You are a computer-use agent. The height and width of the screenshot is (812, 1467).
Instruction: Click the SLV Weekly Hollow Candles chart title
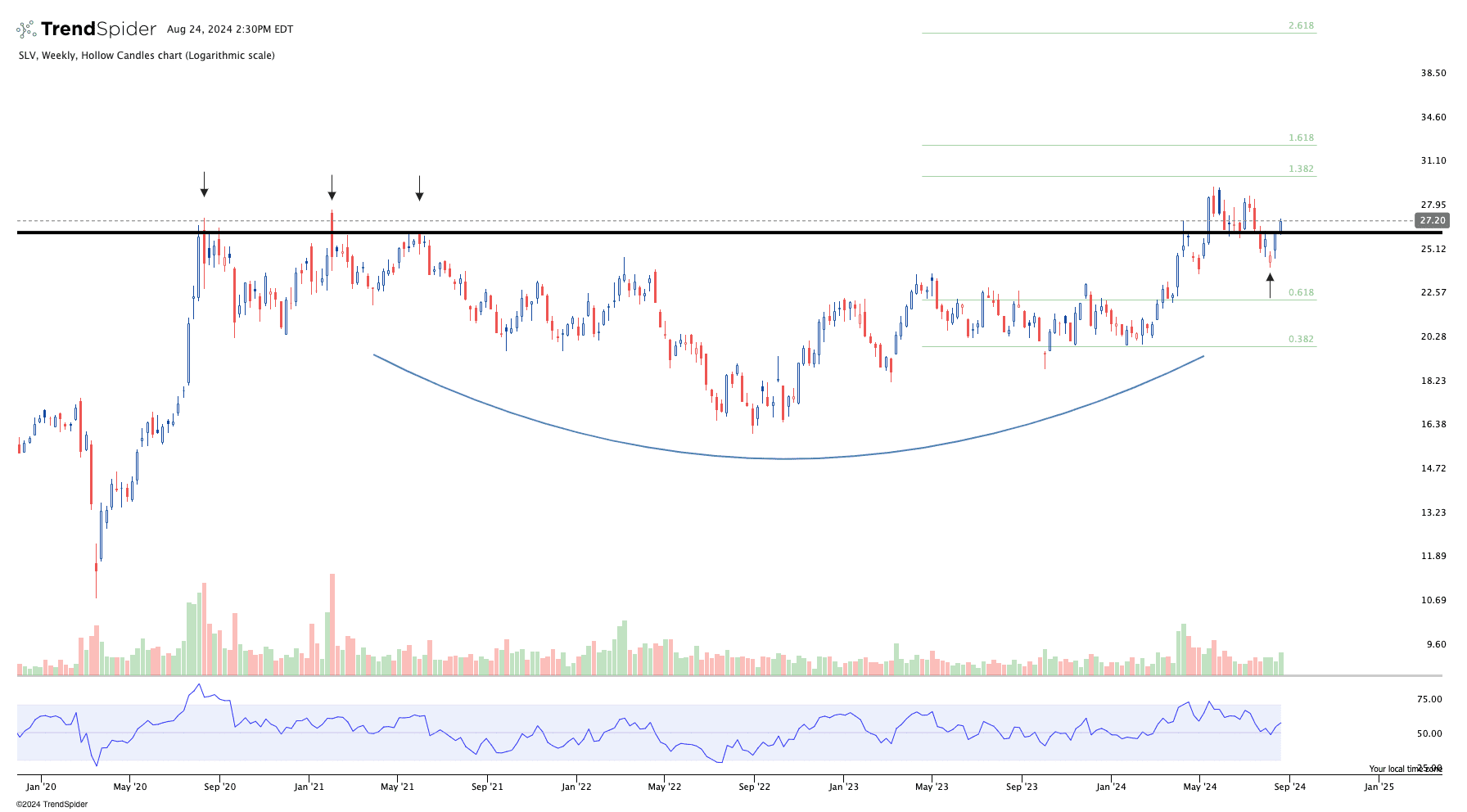(x=147, y=56)
